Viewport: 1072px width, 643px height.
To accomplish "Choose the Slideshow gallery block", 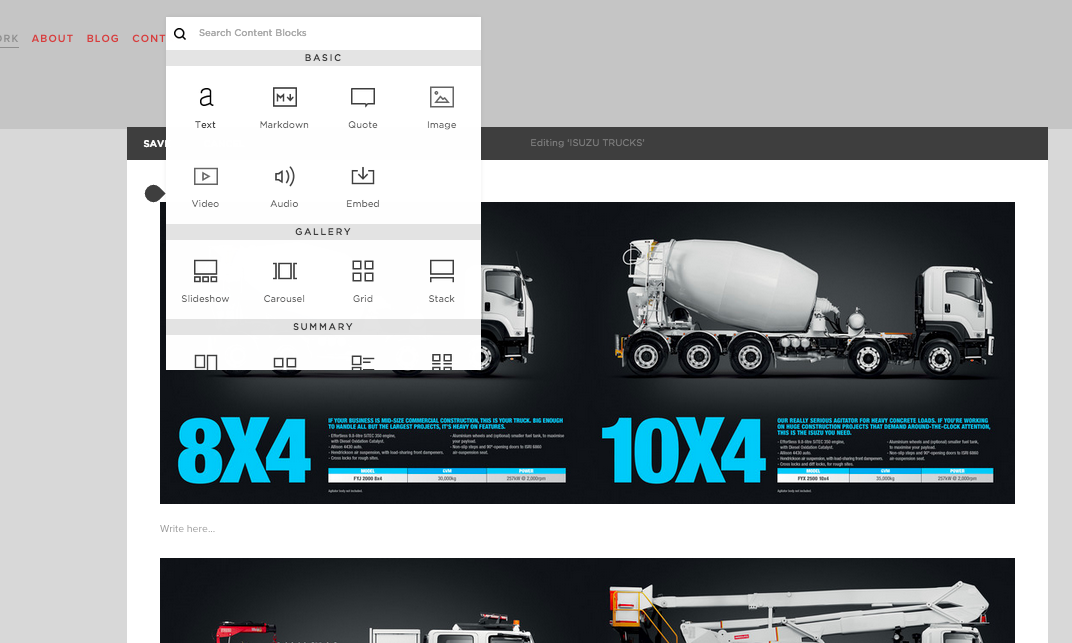I will [205, 281].
